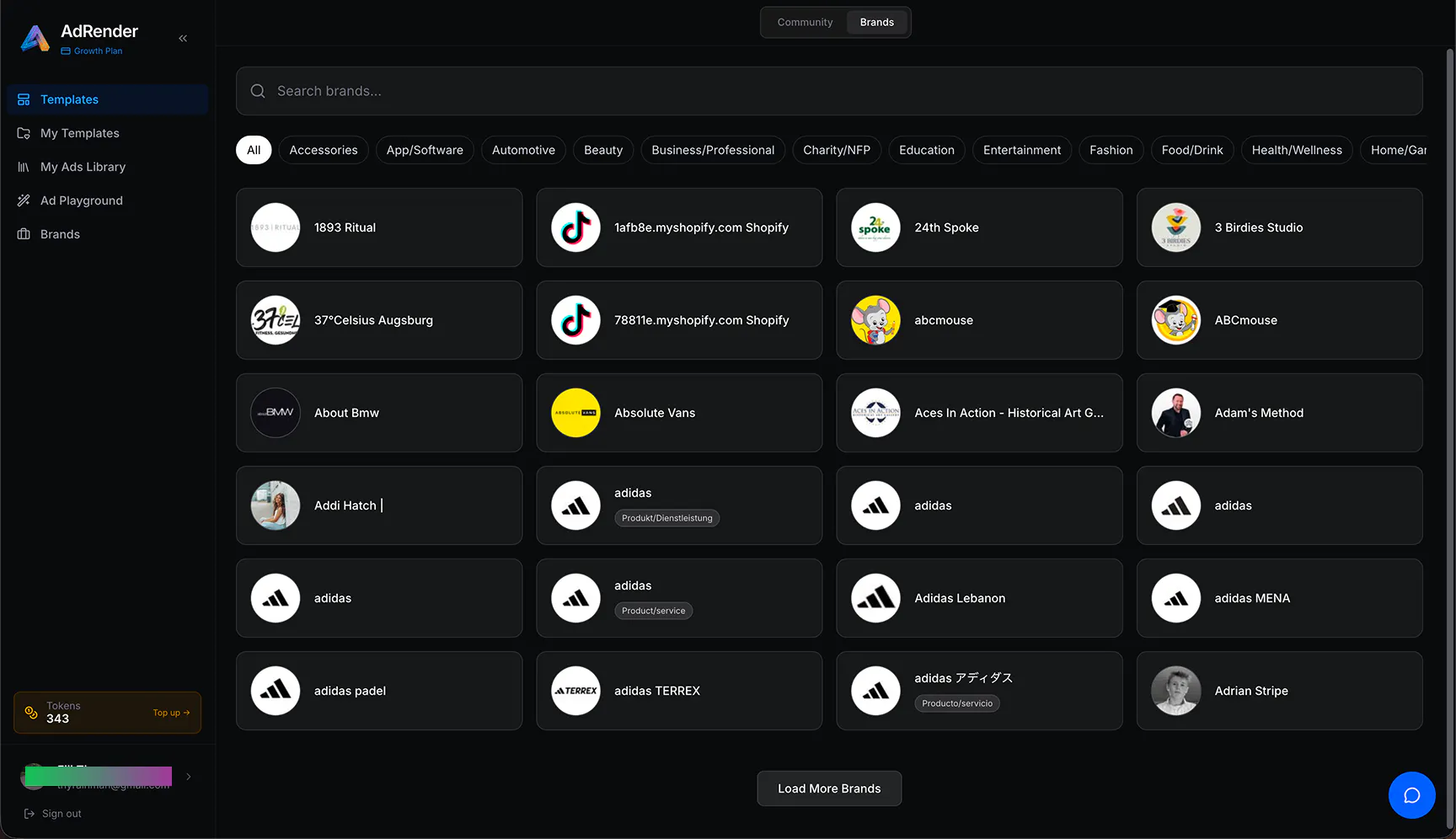Viewport: 1456px width, 839px height.
Task: Click the Adidas Lebanon brand name
Action: click(x=960, y=598)
